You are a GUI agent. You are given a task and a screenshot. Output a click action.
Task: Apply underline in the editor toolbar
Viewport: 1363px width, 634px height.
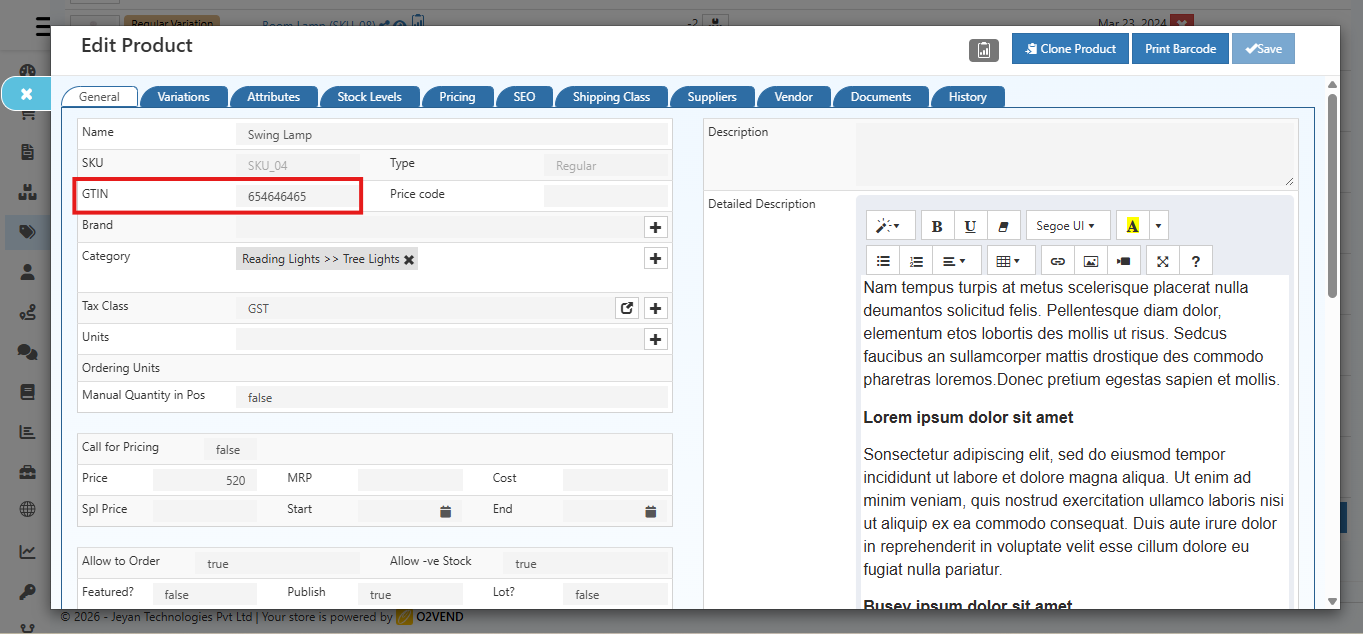970,226
